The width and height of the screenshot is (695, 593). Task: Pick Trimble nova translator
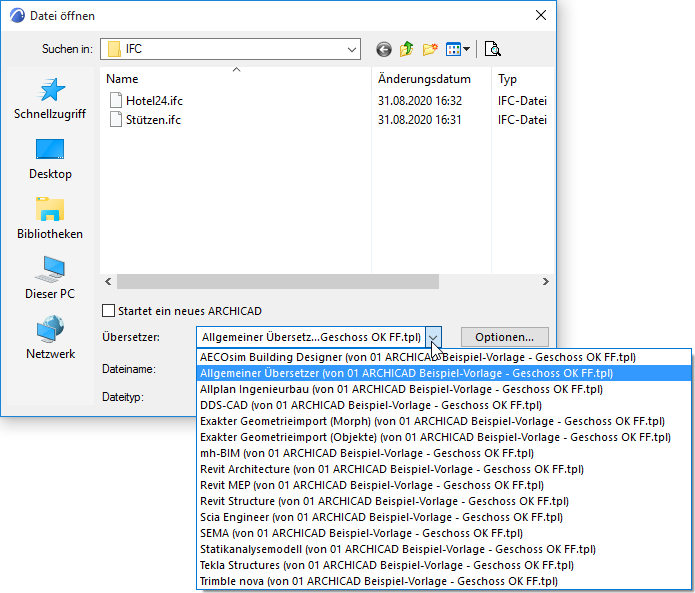[444, 581]
